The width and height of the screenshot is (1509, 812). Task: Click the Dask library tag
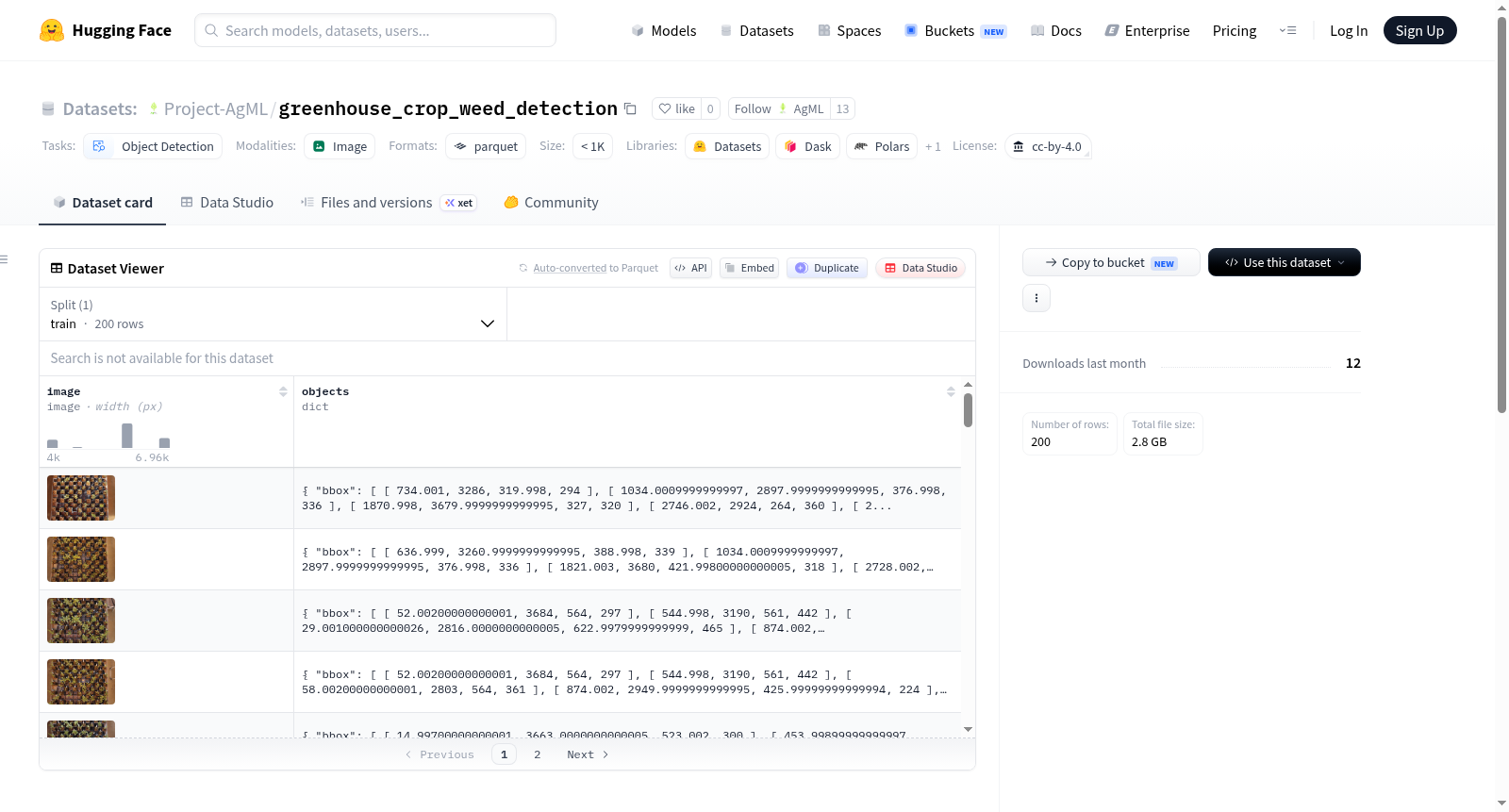click(808, 146)
